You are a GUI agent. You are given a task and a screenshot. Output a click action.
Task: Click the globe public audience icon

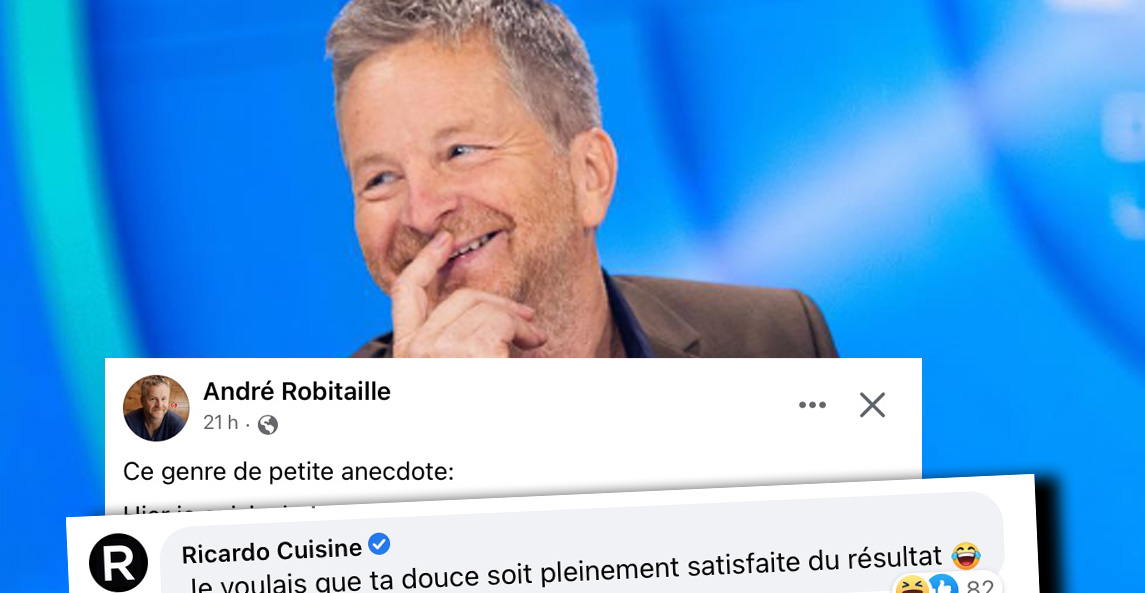pos(268,424)
